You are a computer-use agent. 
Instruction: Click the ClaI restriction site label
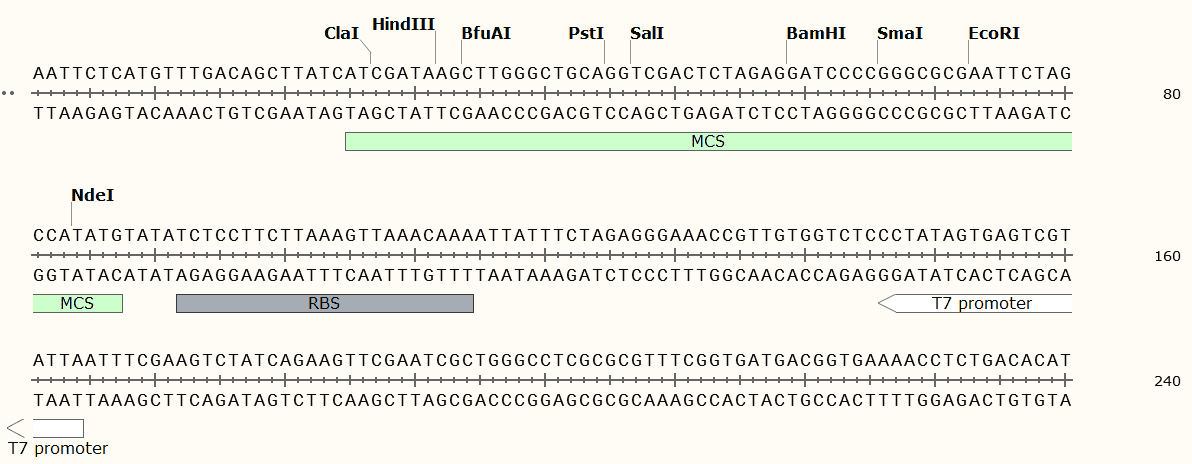click(x=341, y=33)
